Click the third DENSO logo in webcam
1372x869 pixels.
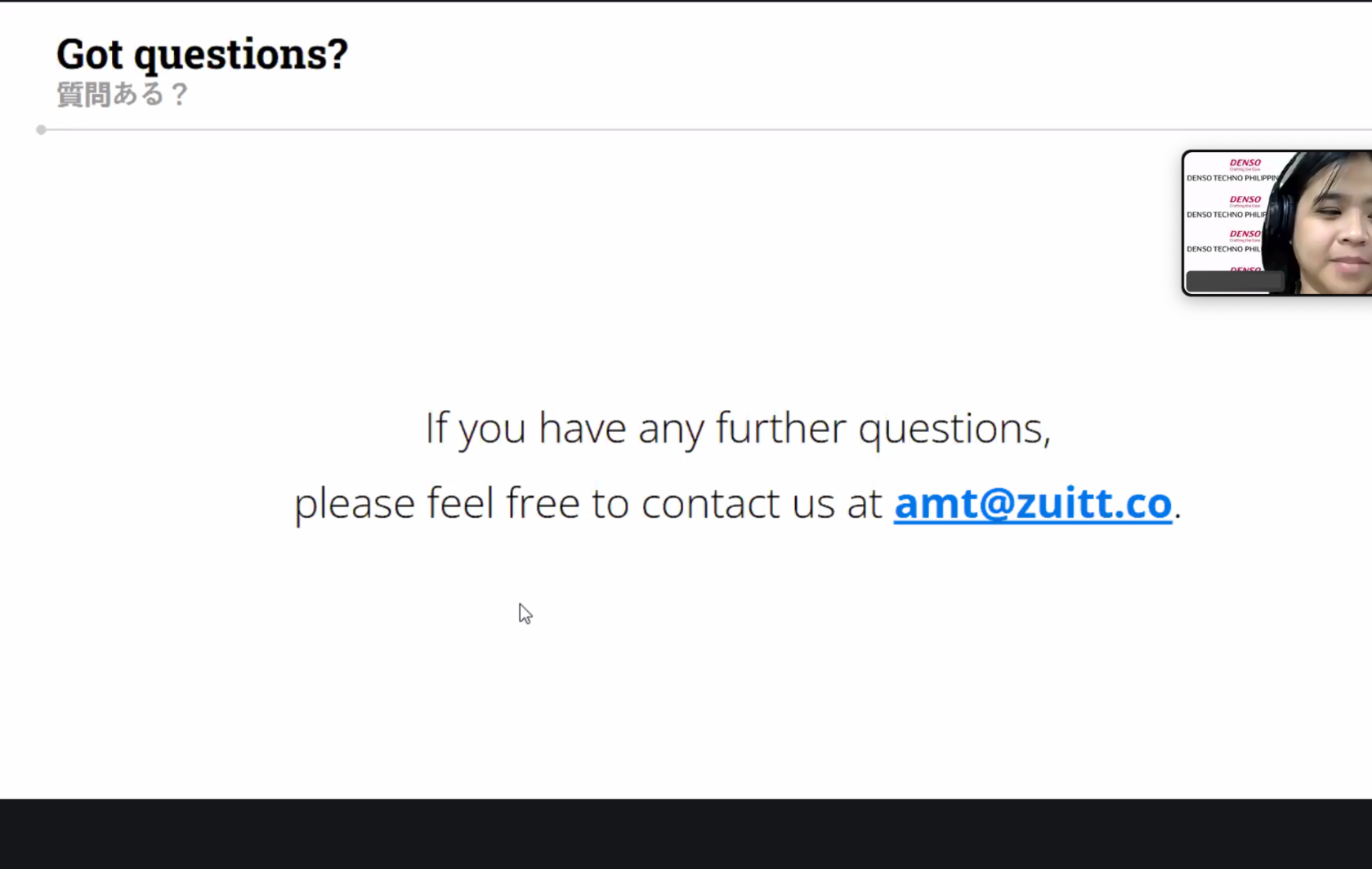click(1245, 234)
